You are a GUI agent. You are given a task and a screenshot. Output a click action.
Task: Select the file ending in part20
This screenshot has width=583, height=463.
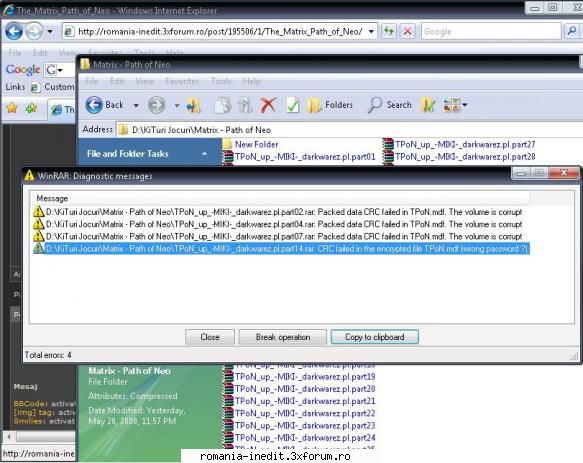click(x=299, y=389)
